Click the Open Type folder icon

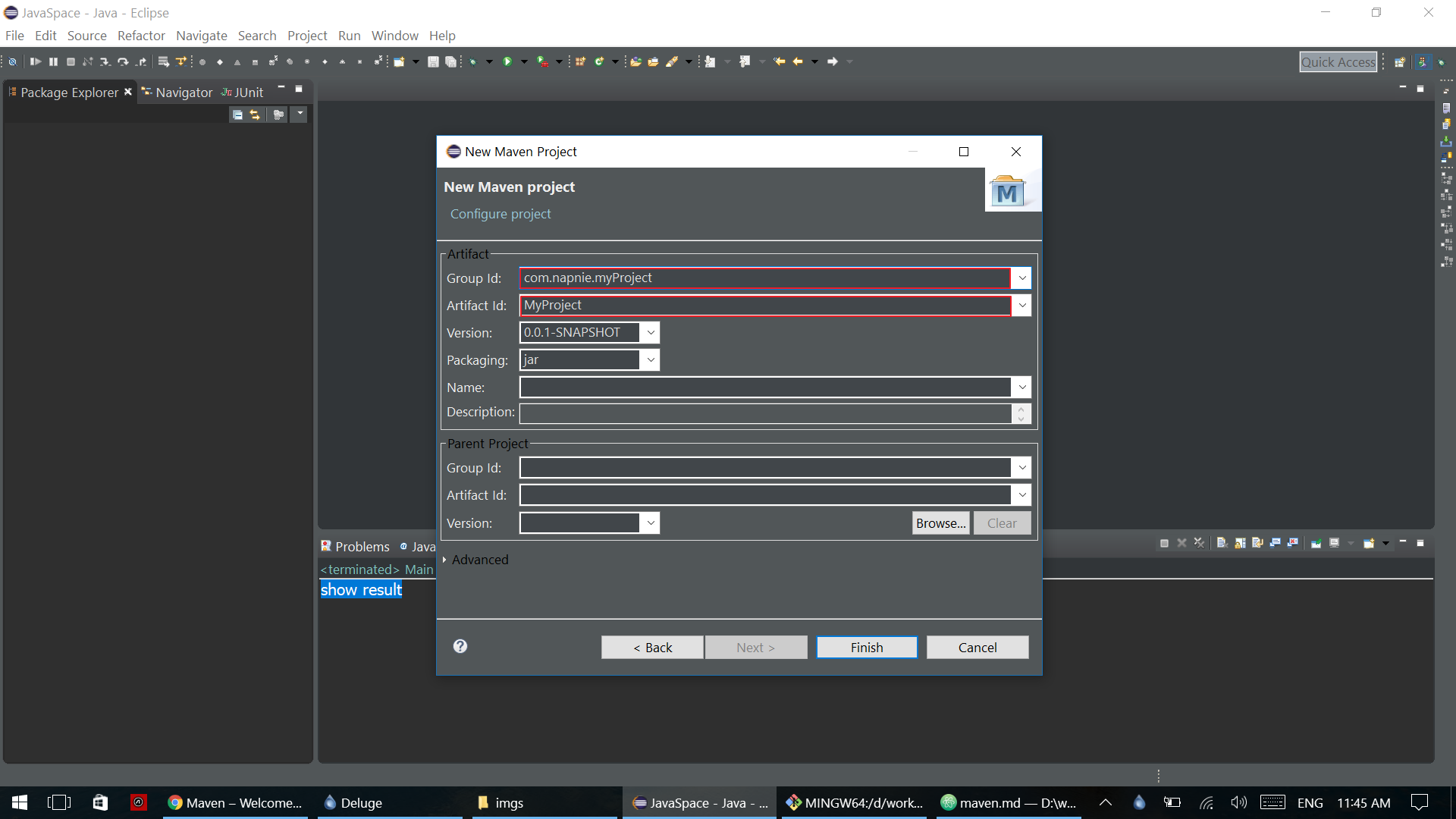pyautogui.click(x=635, y=61)
